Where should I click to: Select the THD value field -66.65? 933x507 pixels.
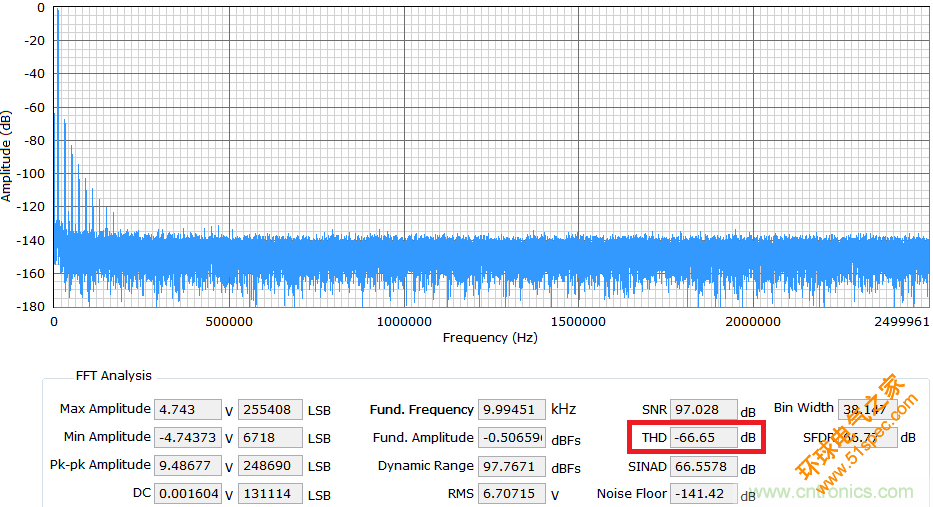click(x=704, y=437)
